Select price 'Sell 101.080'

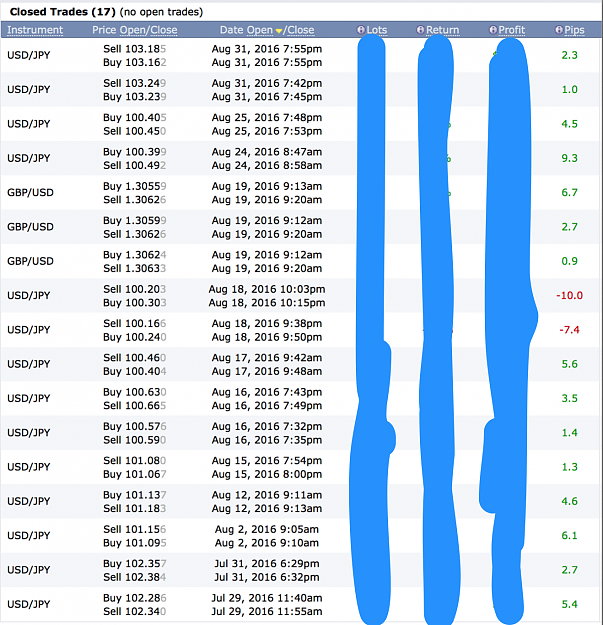click(135, 460)
